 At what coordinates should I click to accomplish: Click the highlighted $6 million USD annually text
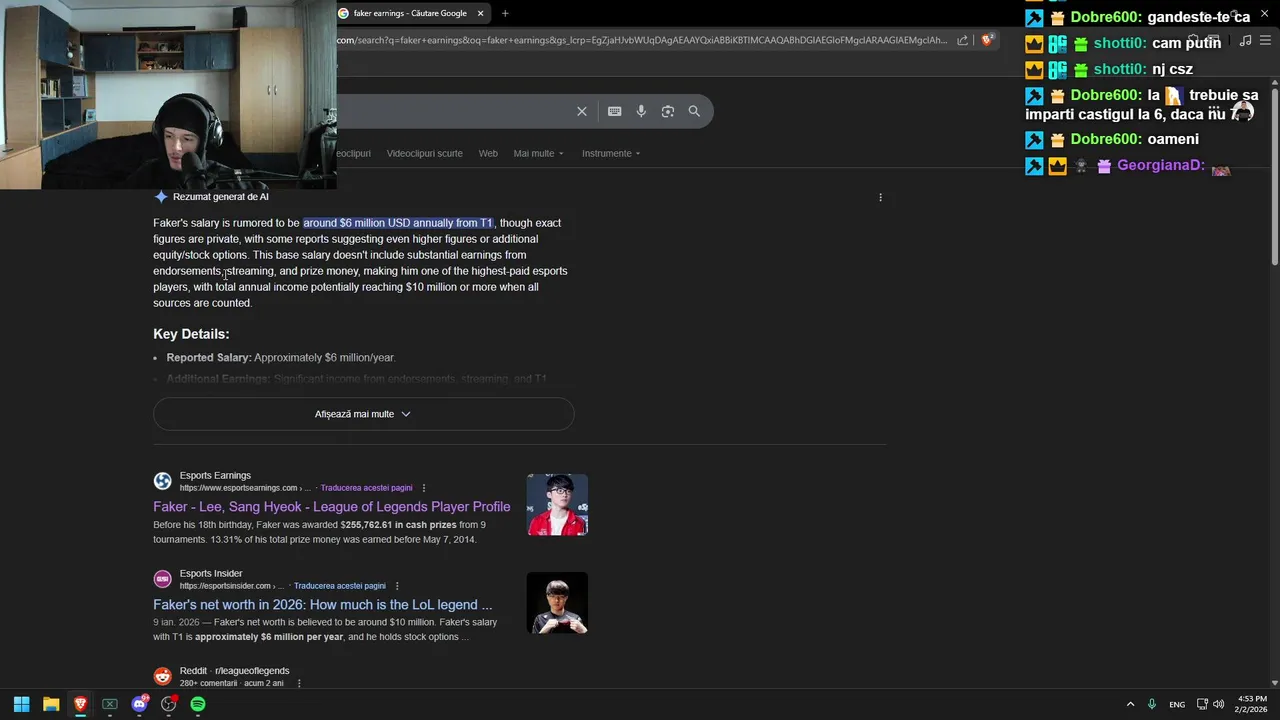pyautogui.click(x=398, y=223)
